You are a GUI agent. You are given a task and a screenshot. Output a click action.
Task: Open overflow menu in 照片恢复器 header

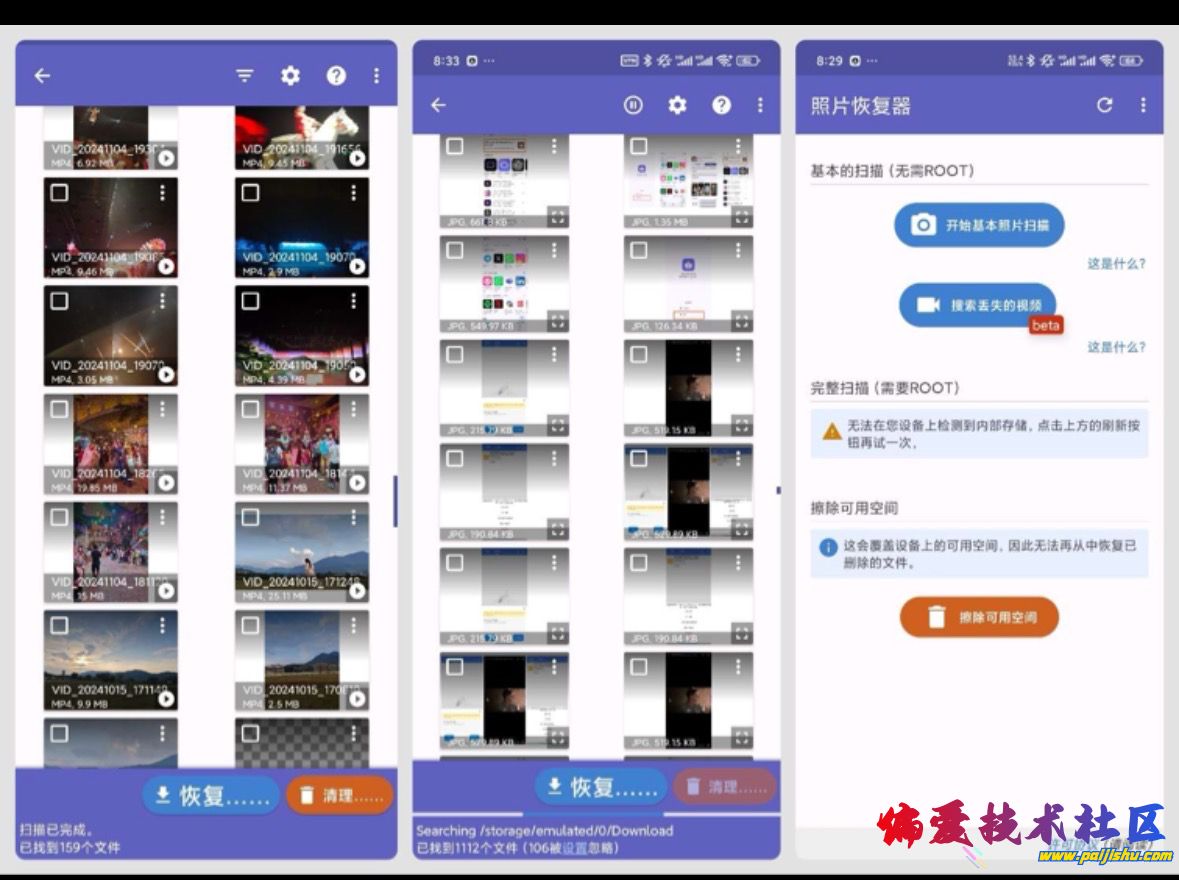[x=1143, y=105]
